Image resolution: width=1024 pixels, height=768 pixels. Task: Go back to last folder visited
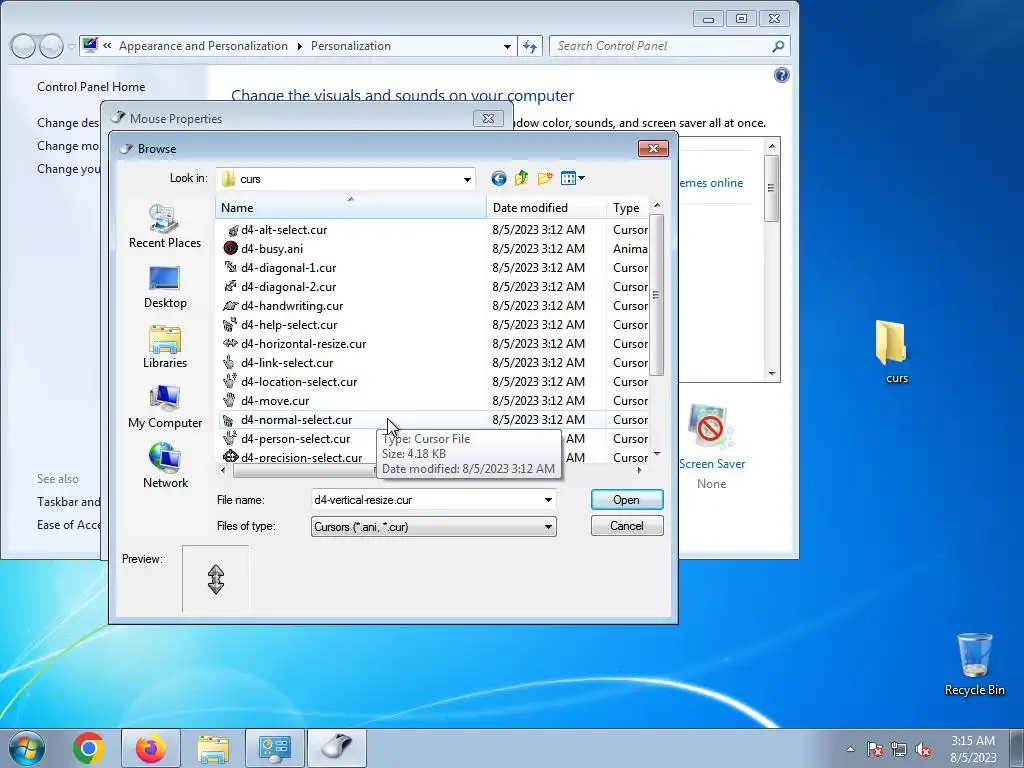(499, 178)
